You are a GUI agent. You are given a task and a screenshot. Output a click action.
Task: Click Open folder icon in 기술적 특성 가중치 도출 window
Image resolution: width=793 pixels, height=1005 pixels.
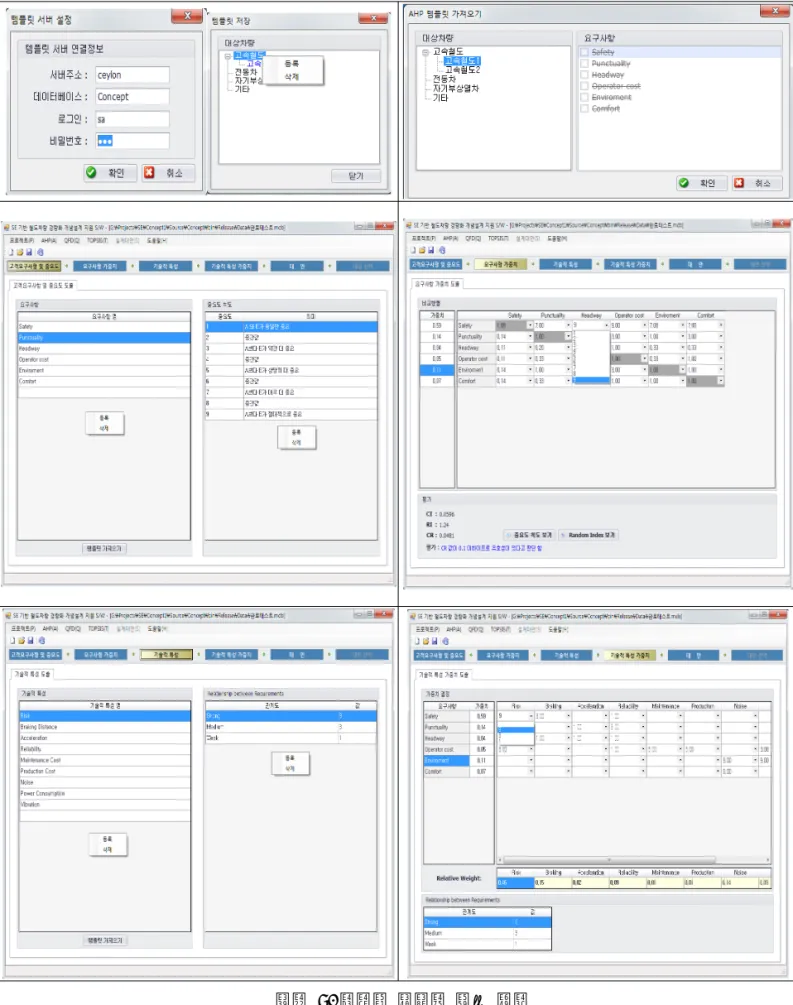point(426,641)
